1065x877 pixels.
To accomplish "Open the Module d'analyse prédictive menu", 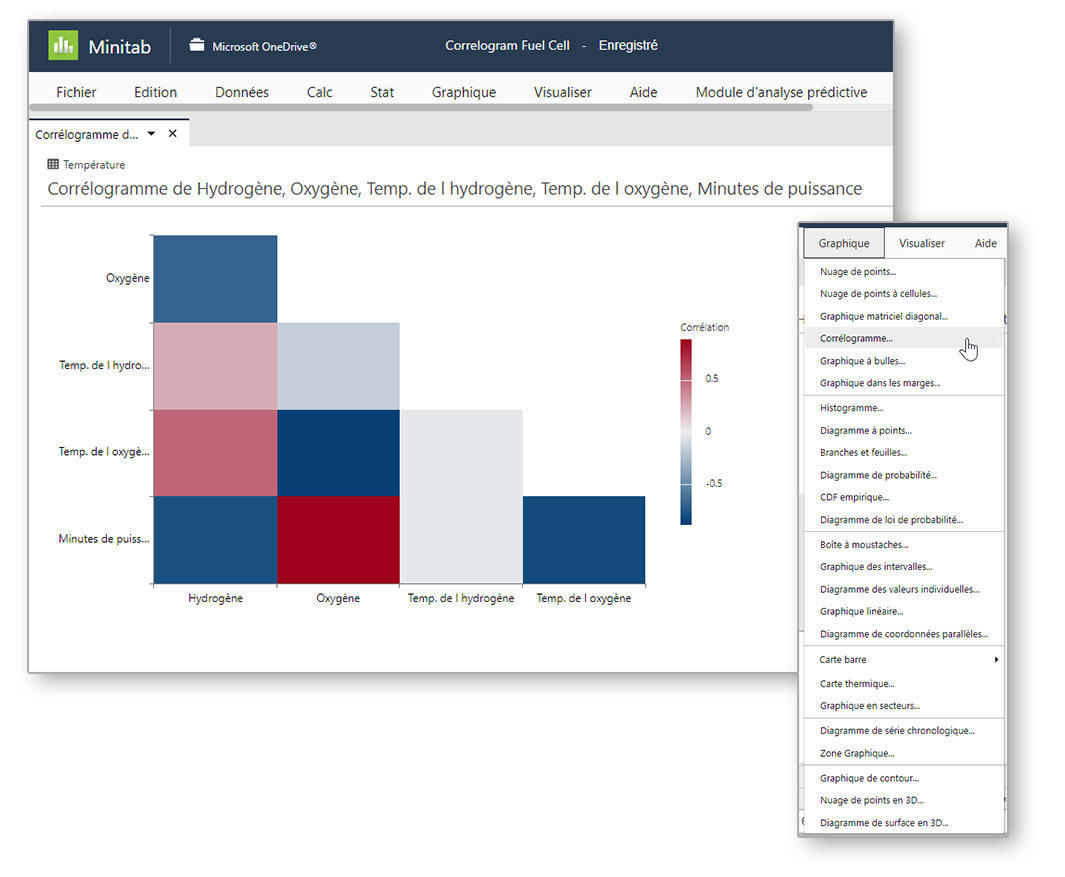I will (781, 92).
